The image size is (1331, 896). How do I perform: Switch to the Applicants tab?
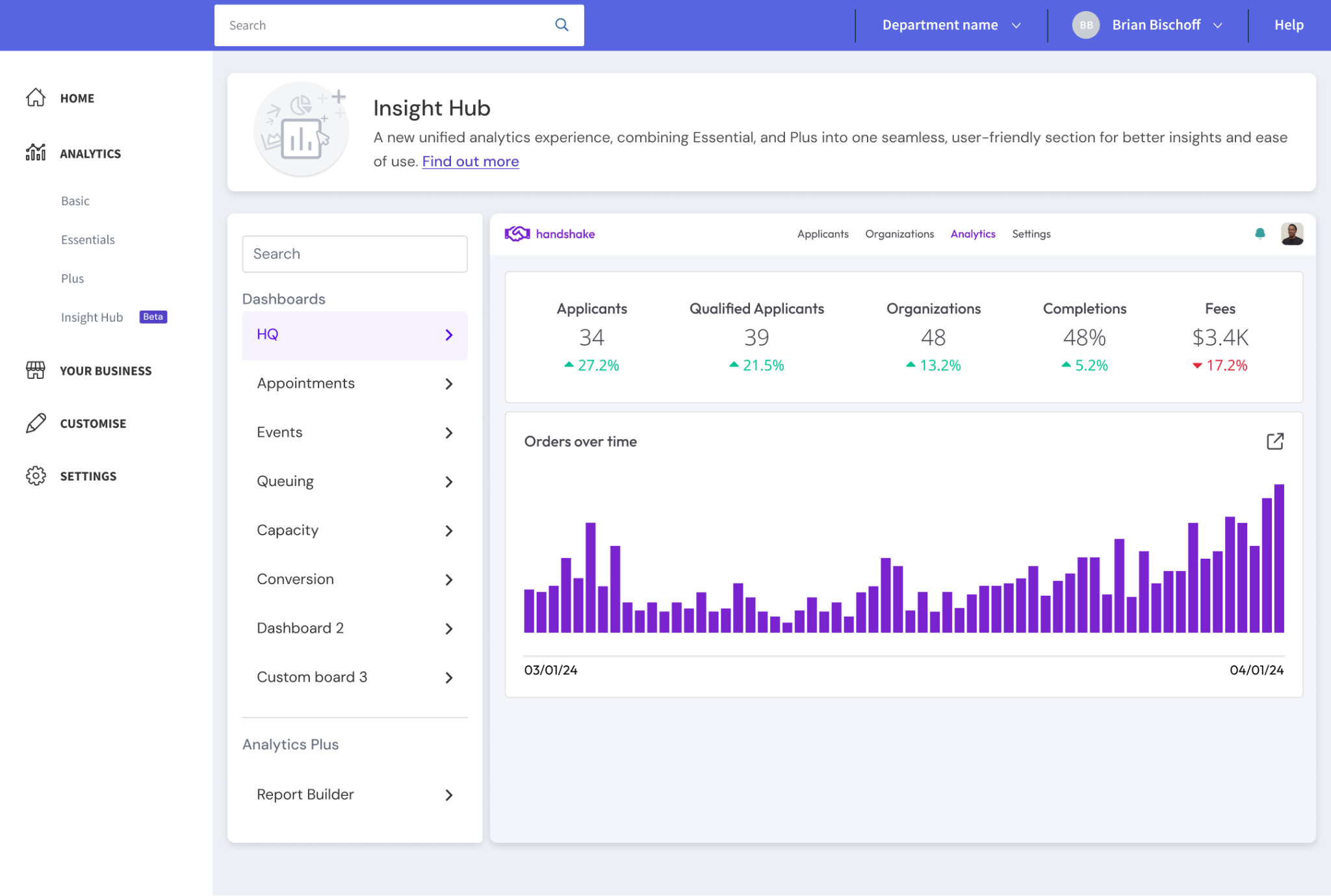[x=822, y=234]
